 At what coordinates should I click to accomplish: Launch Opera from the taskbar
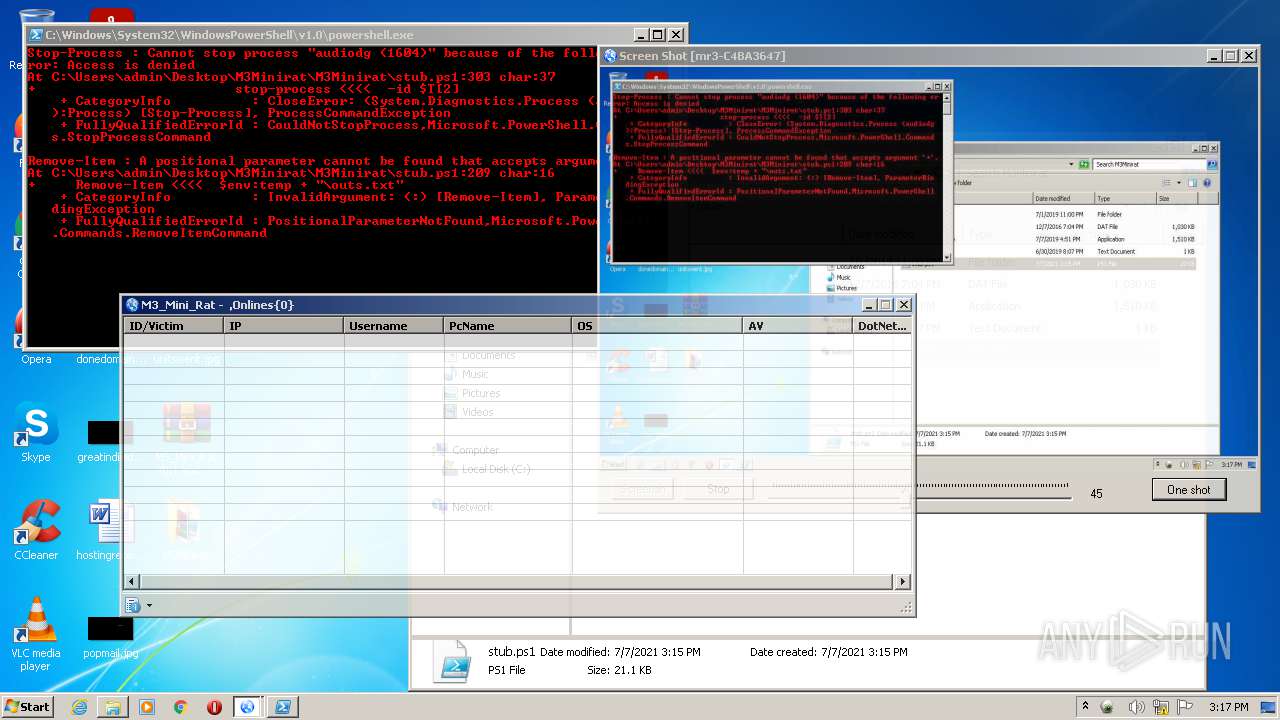(214, 706)
